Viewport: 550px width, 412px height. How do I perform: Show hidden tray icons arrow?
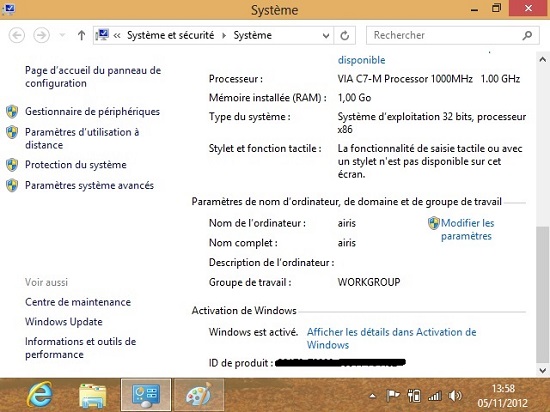click(x=373, y=396)
